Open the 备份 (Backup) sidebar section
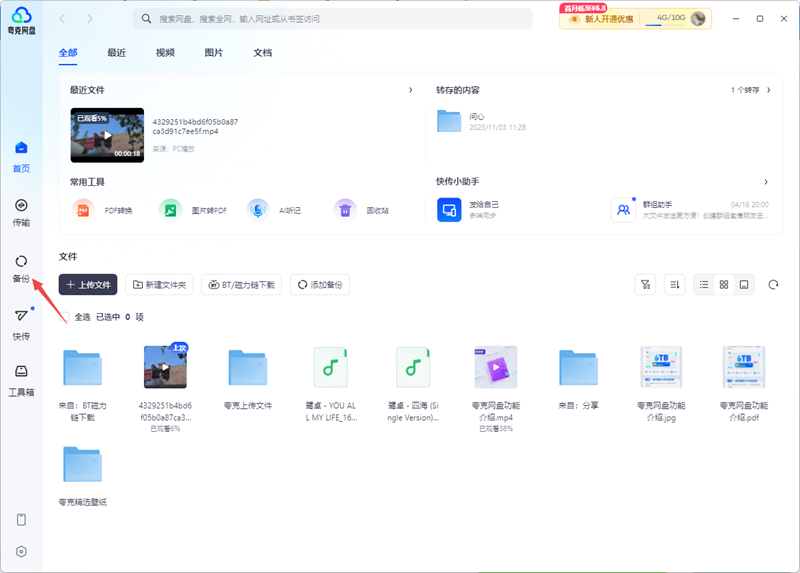The width and height of the screenshot is (800, 573). tap(21, 267)
